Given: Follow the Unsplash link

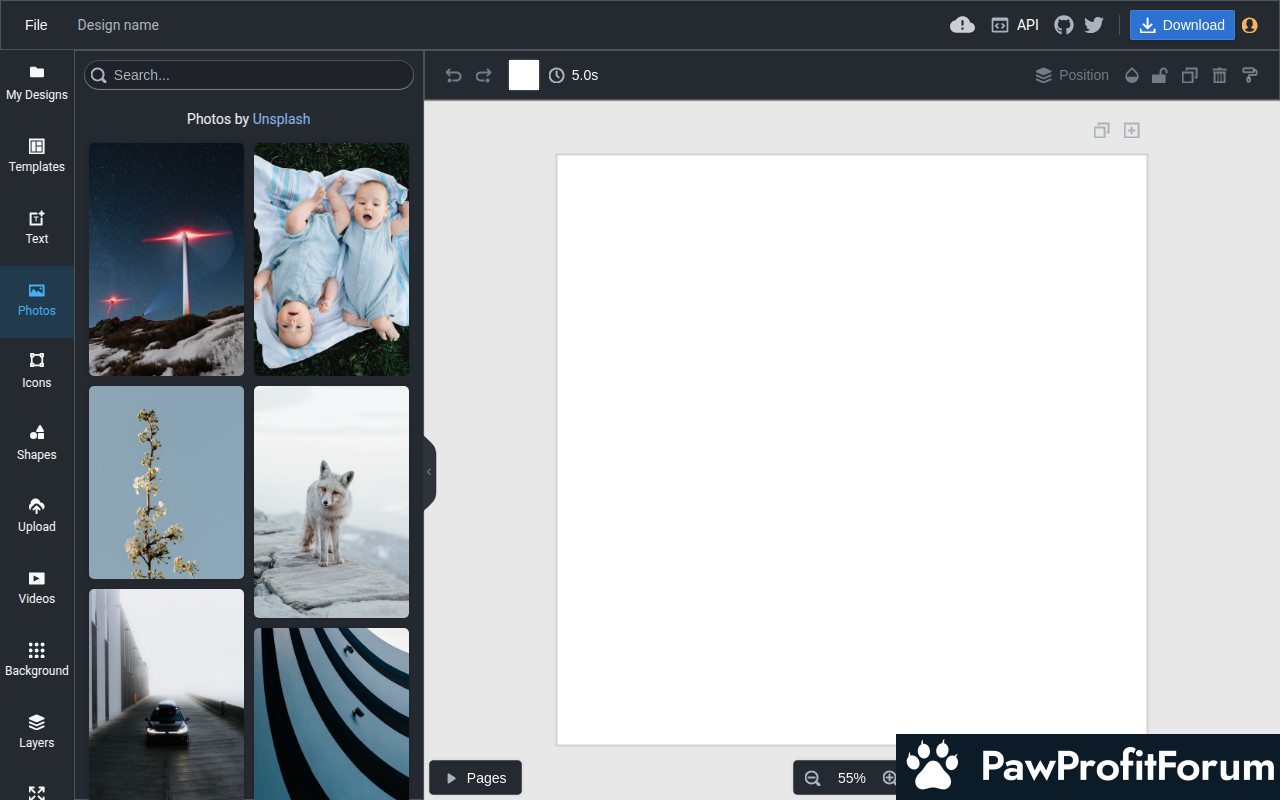Looking at the screenshot, I should [281, 119].
